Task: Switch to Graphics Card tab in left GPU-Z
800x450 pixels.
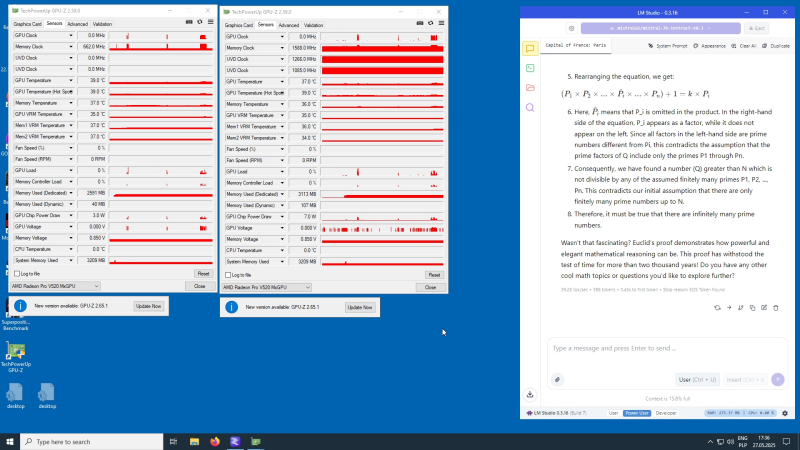Action: (27, 24)
